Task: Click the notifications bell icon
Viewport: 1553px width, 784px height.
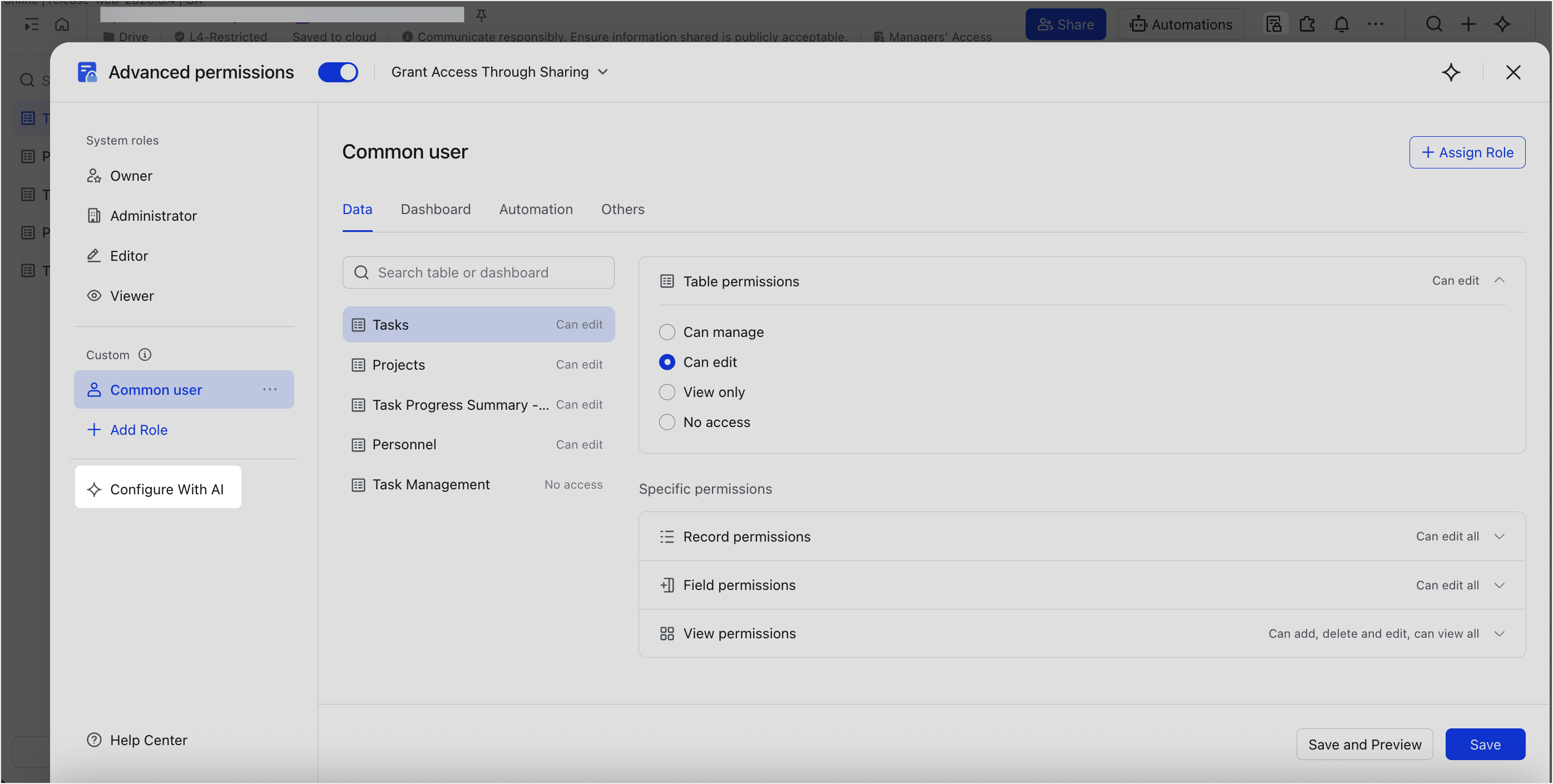Action: (x=1341, y=24)
